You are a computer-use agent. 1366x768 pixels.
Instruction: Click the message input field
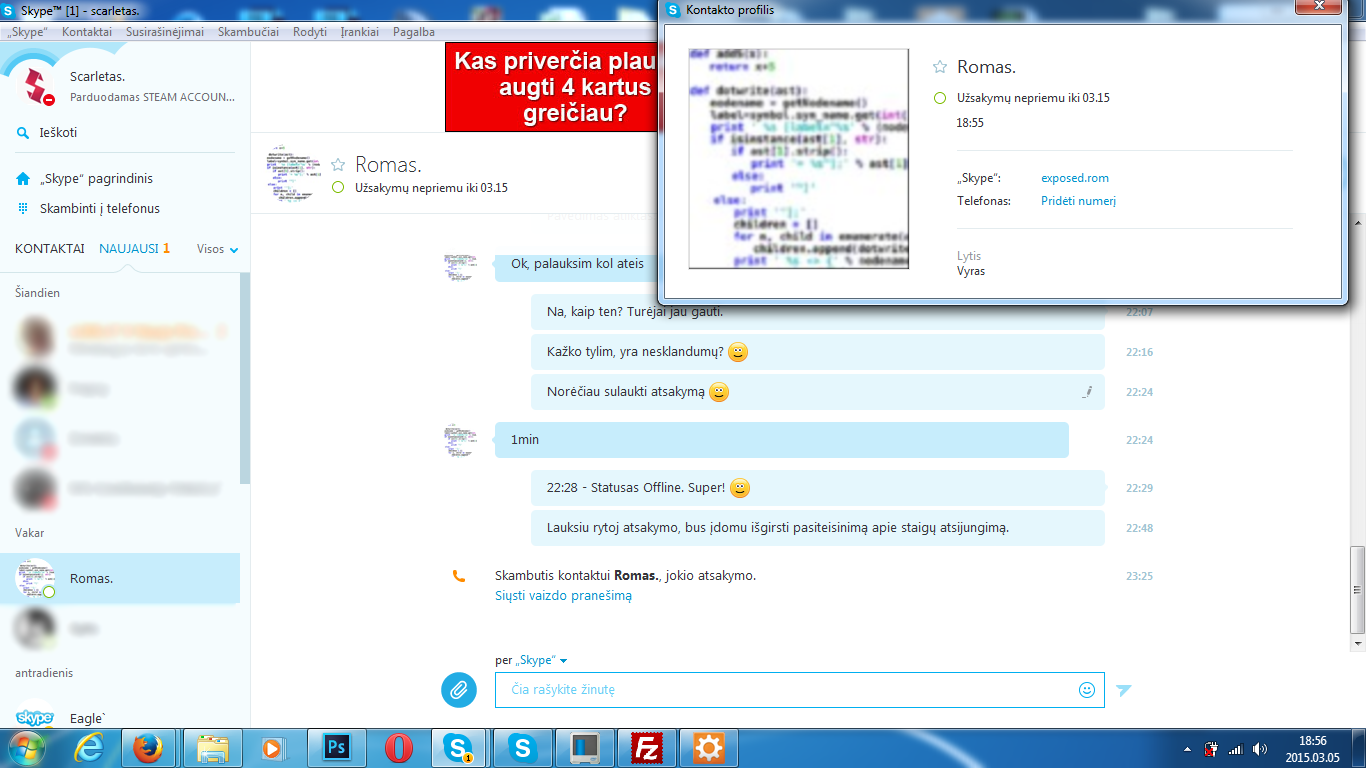tap(800, 690)
